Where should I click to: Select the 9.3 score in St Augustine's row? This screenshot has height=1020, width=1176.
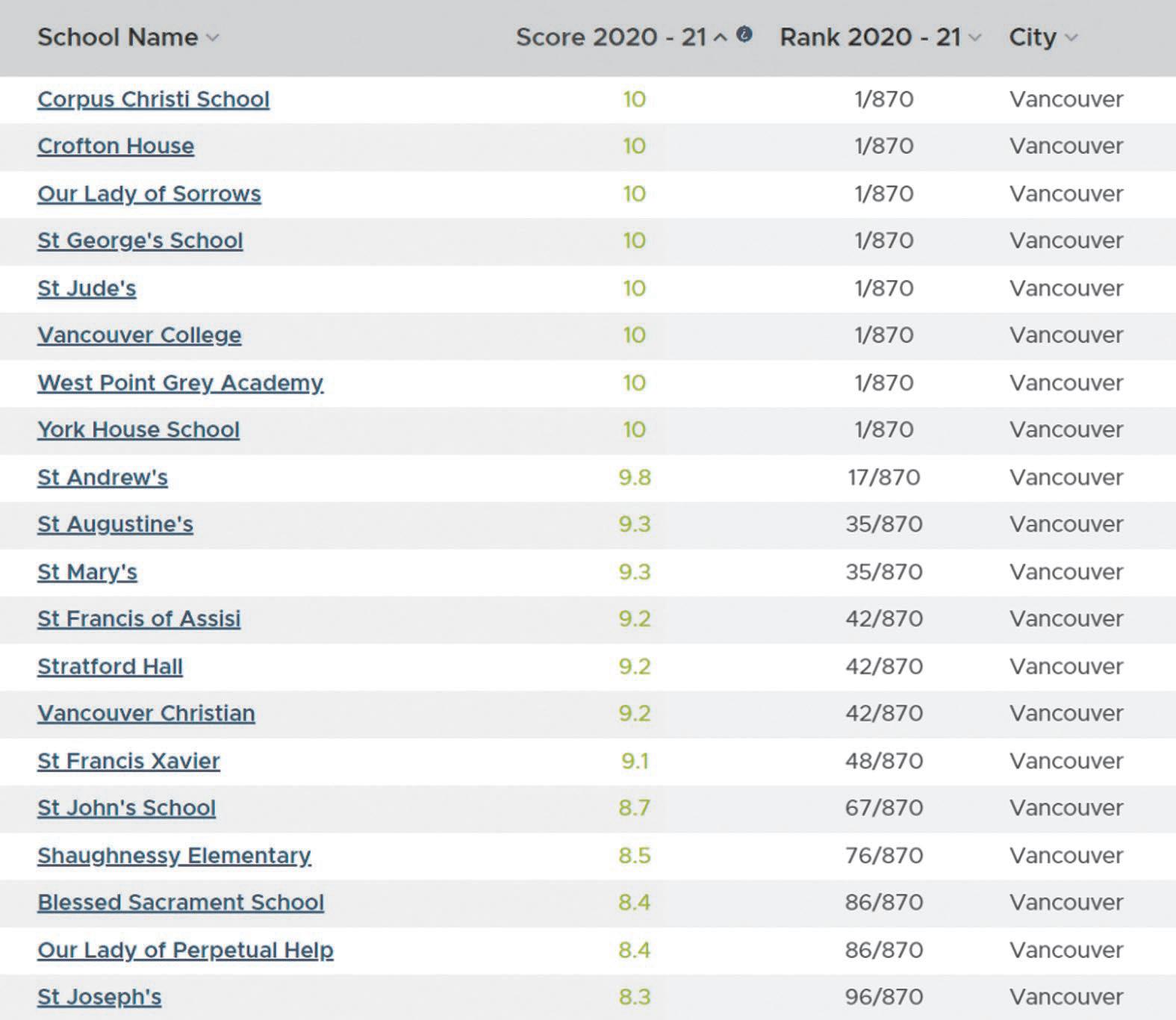(635, 524)
